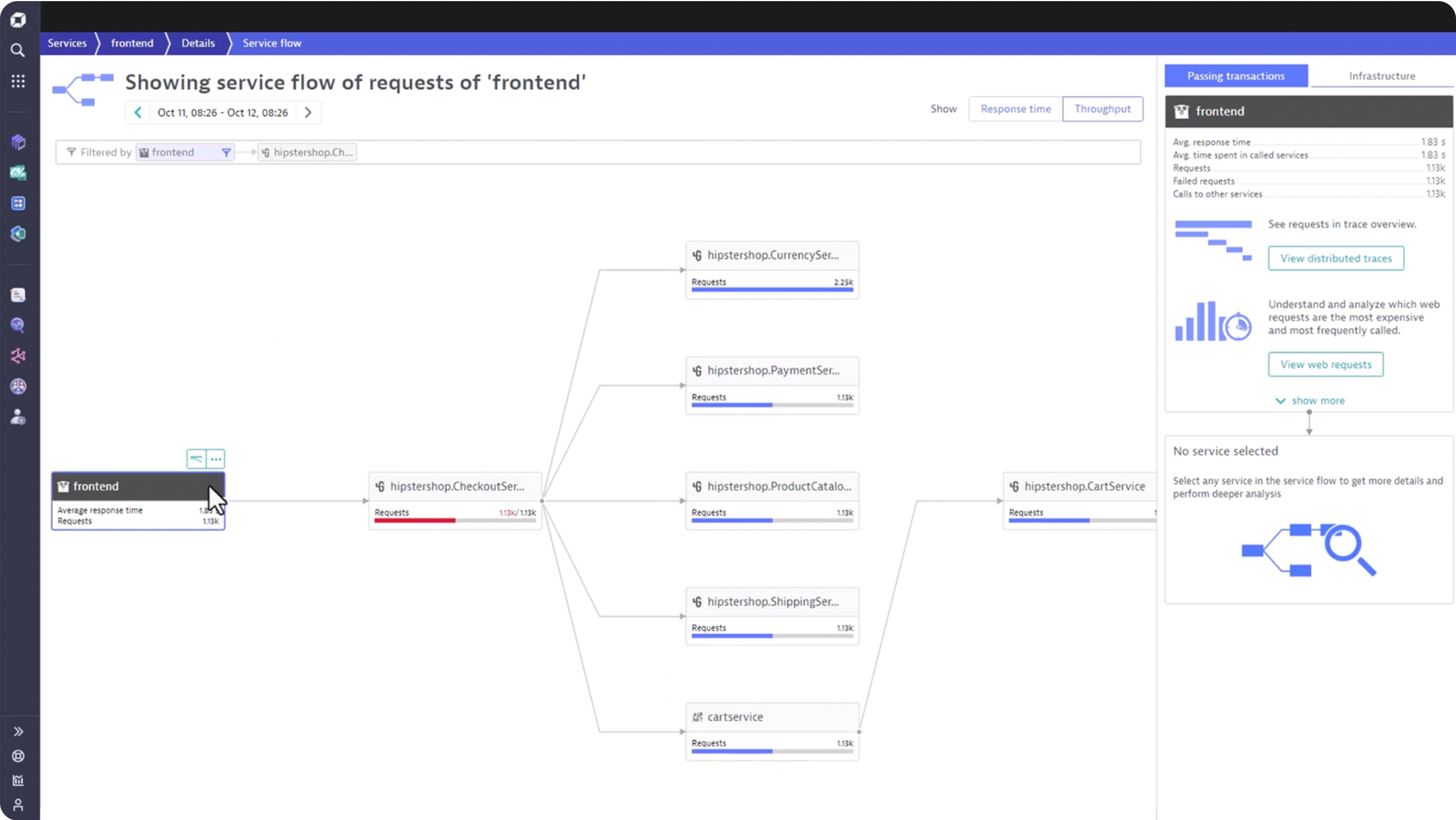The width and height of the screenshot is (1456, 820).
Task: Open the timeframe selector Oct 11 - Oct 12
Action: 223,113
